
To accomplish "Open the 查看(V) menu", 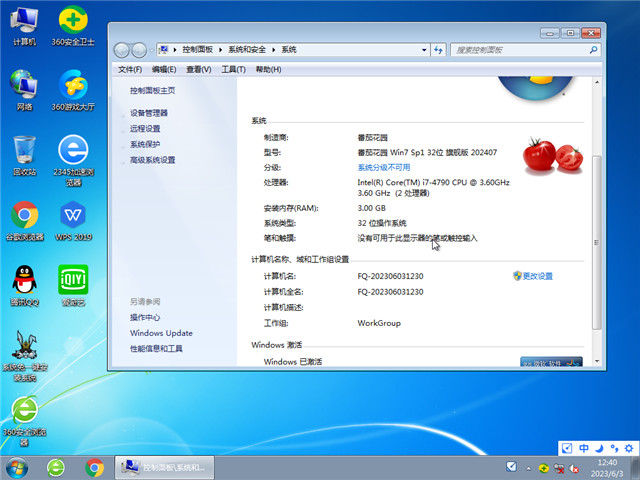I will pos(199,69).
